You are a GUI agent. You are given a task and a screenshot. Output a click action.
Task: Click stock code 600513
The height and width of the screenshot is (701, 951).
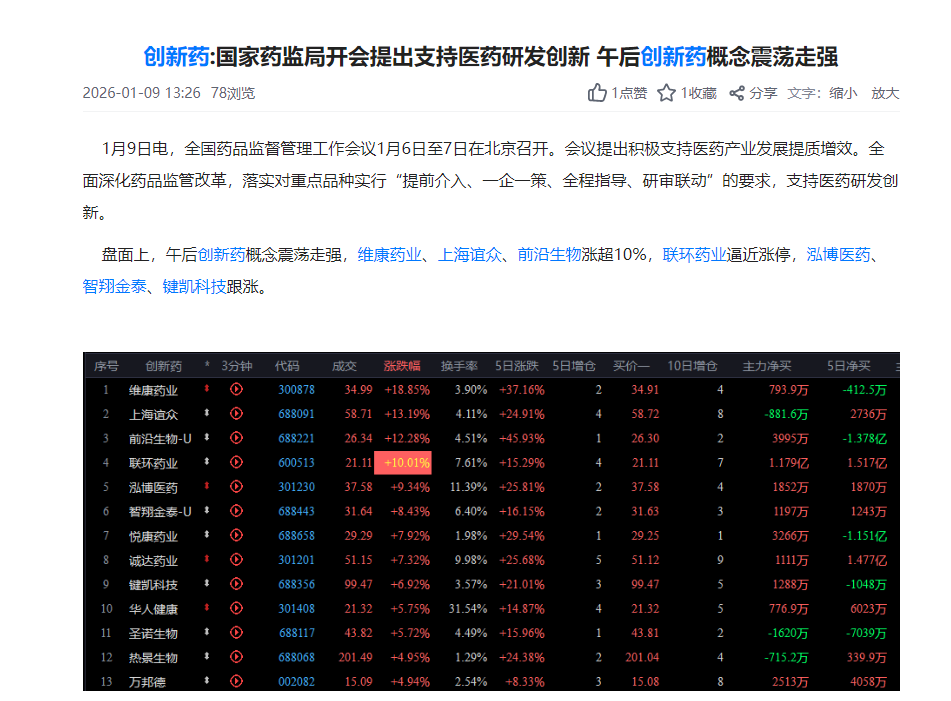click(297, 463)
